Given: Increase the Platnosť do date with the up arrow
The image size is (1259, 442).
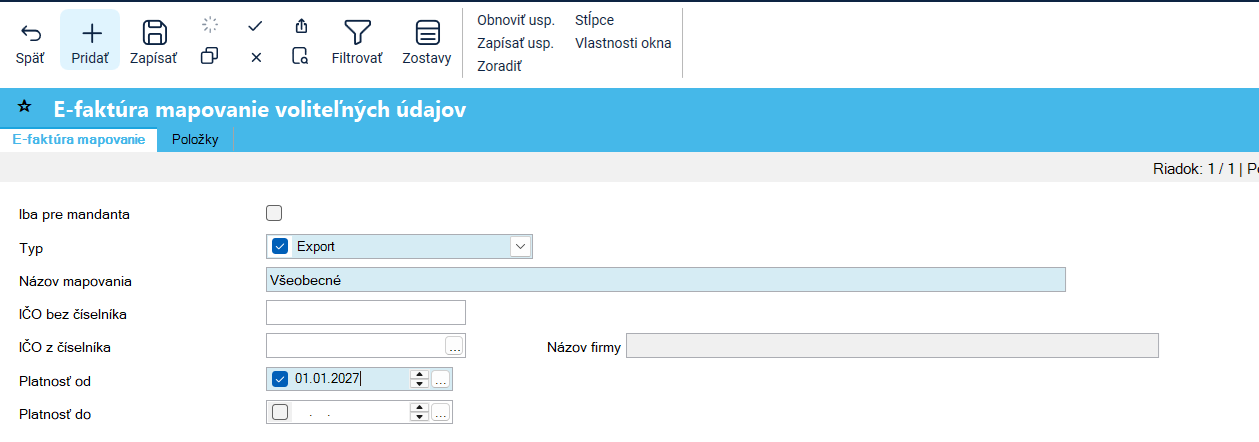Looking at the screenshot, I should point(419,408).
